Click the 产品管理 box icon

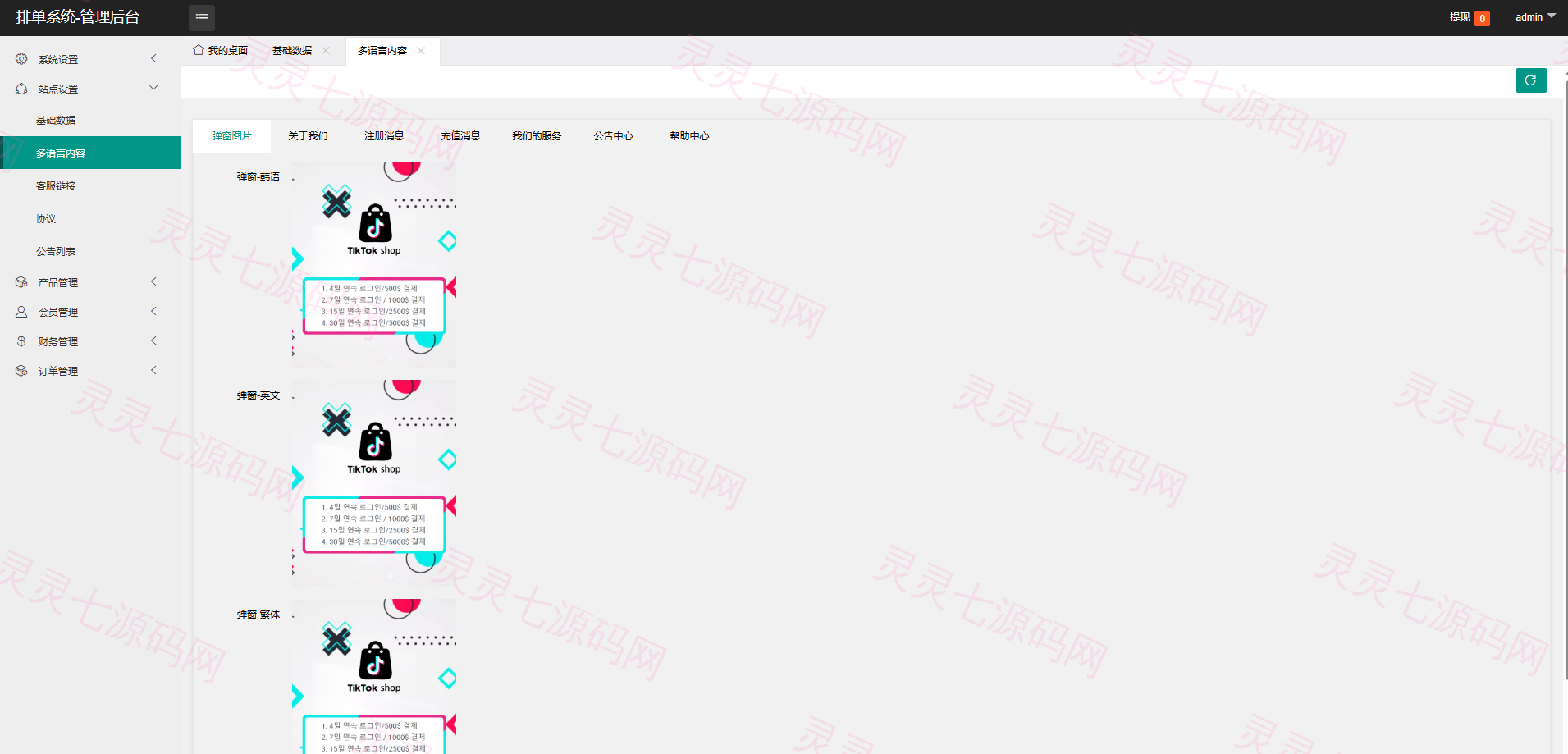click(21, 282)
